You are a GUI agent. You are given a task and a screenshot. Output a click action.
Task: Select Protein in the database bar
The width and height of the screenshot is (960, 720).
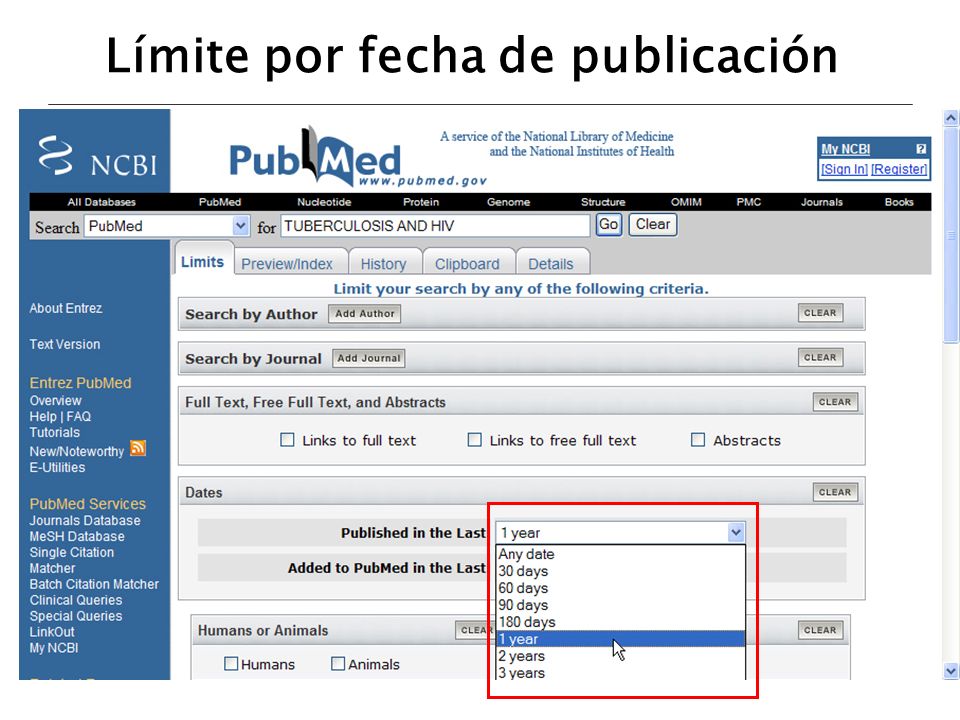pos(421,202)
